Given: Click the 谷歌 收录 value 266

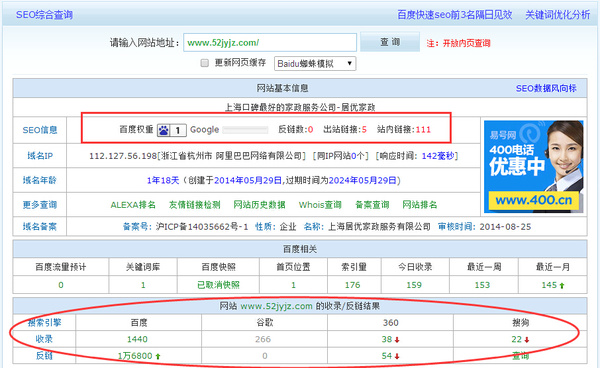Looking at the screenshot, I should pyautogui.click(x=263, y=339).
